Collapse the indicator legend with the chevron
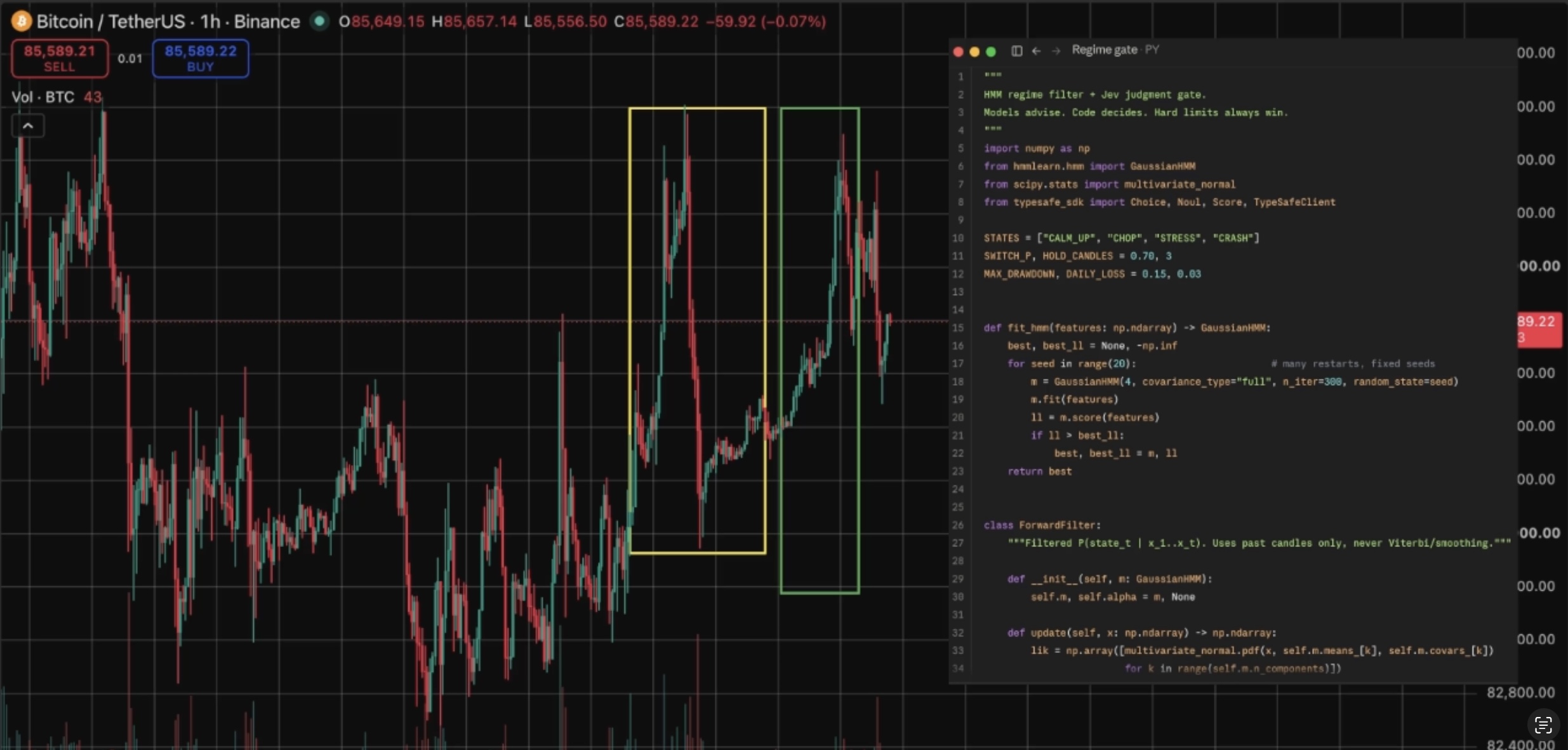This screenshot has height=750, width=1568. 28,126
